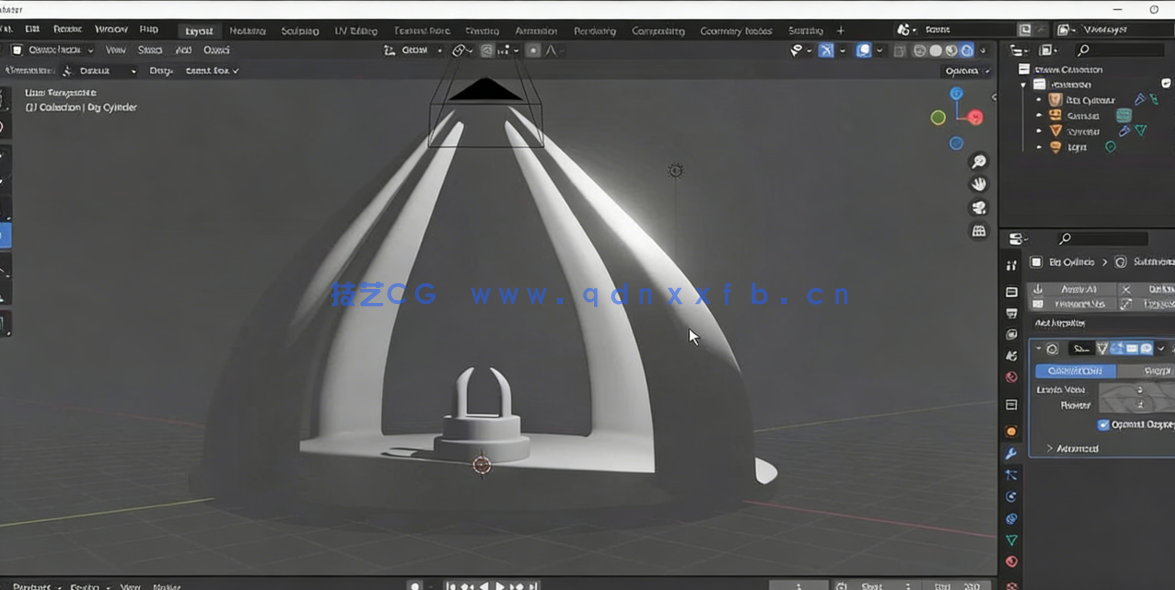Click the Light object icon in the Outliner
The width and height of the screenshot is (1175, 590).
click(x=1055, y=147)
